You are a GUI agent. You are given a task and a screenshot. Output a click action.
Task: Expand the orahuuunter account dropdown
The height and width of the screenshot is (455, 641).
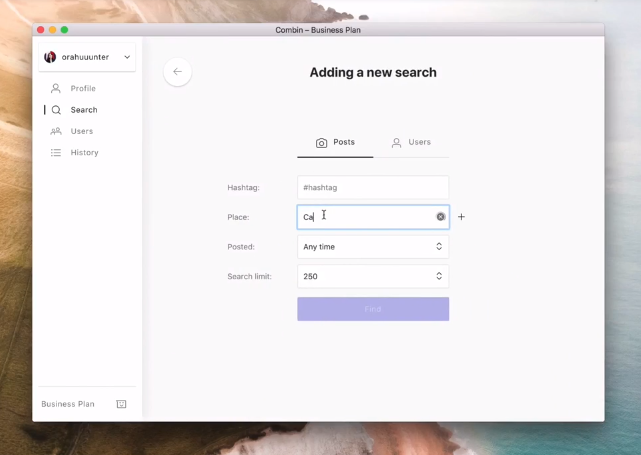click(127, 58)
